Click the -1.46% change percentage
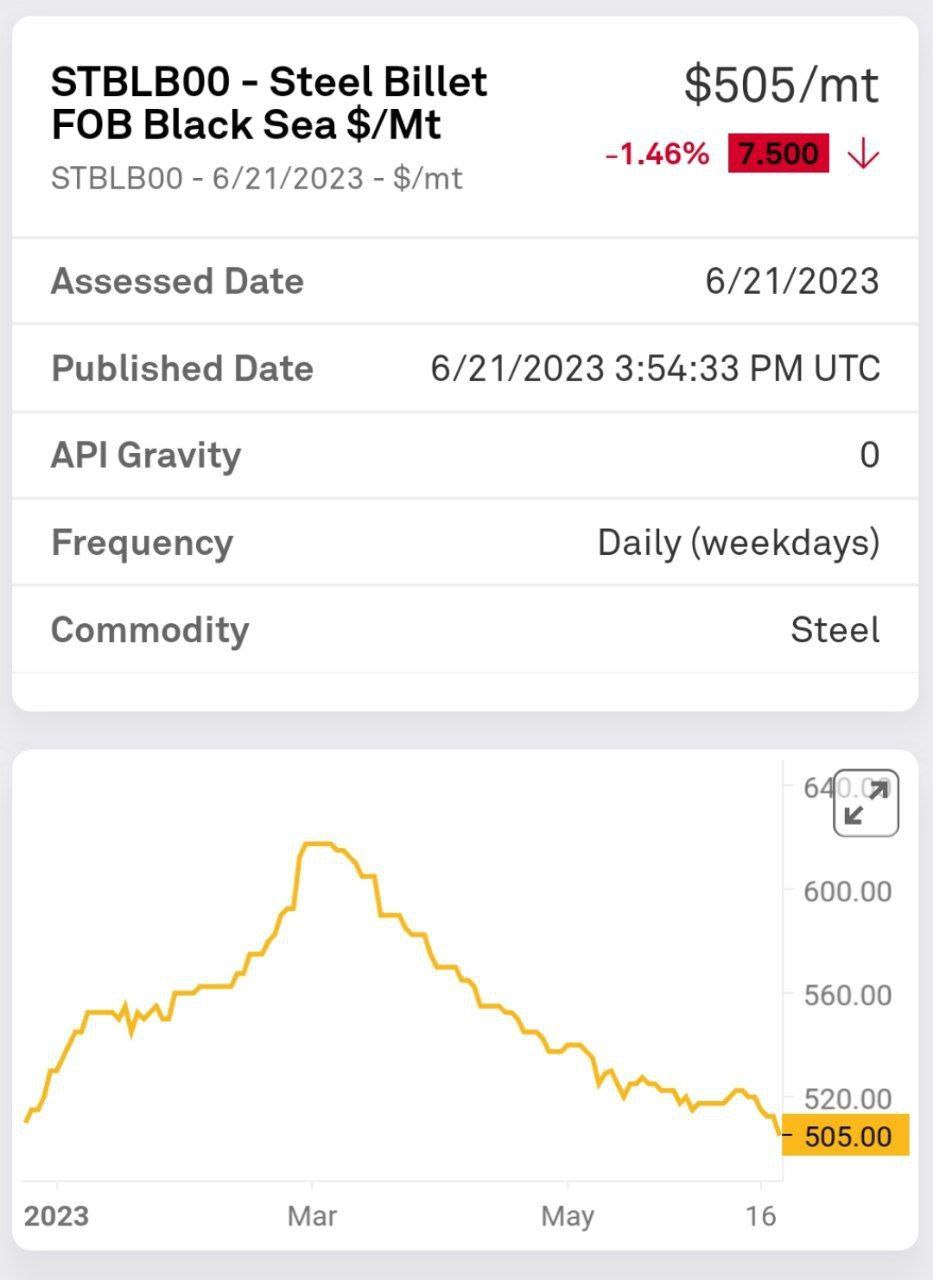Viewport: 933px width, 1280px height. coord(657,155)
